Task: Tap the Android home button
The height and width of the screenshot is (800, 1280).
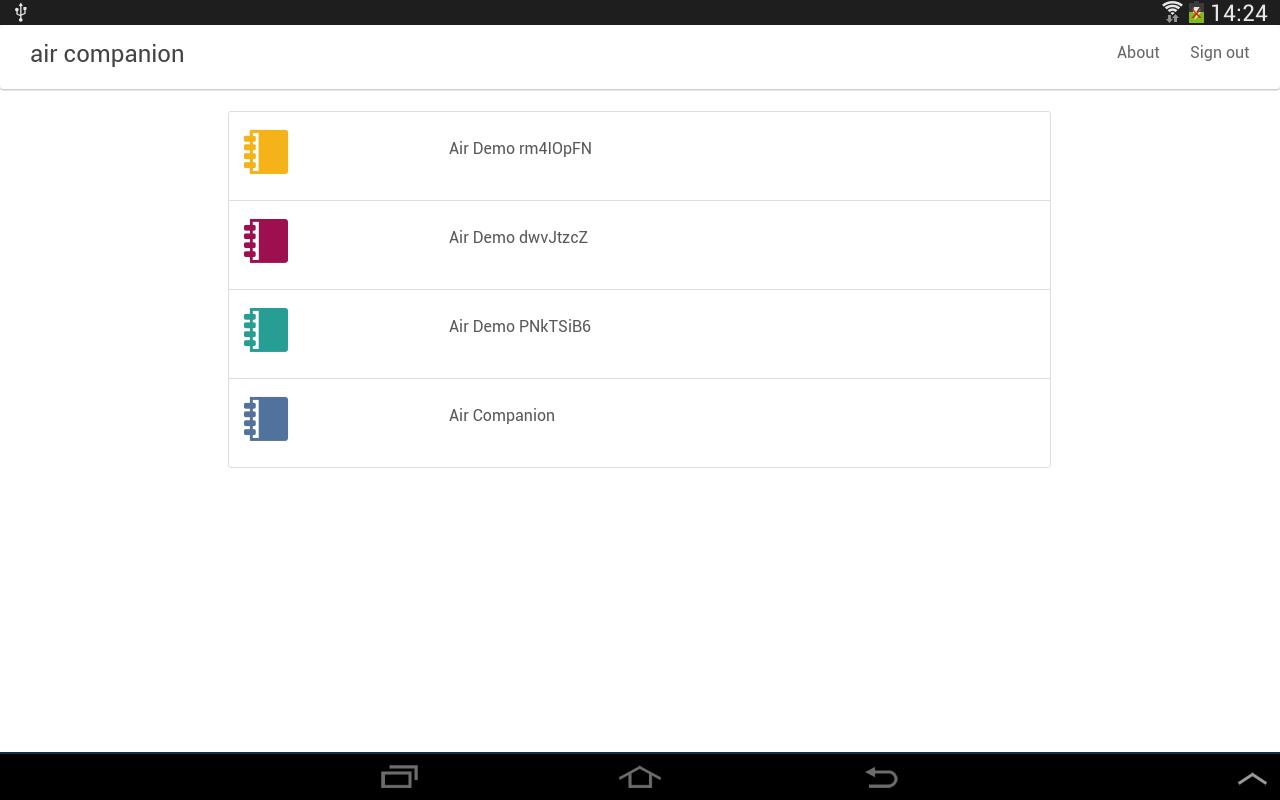Action: (640, 777)
